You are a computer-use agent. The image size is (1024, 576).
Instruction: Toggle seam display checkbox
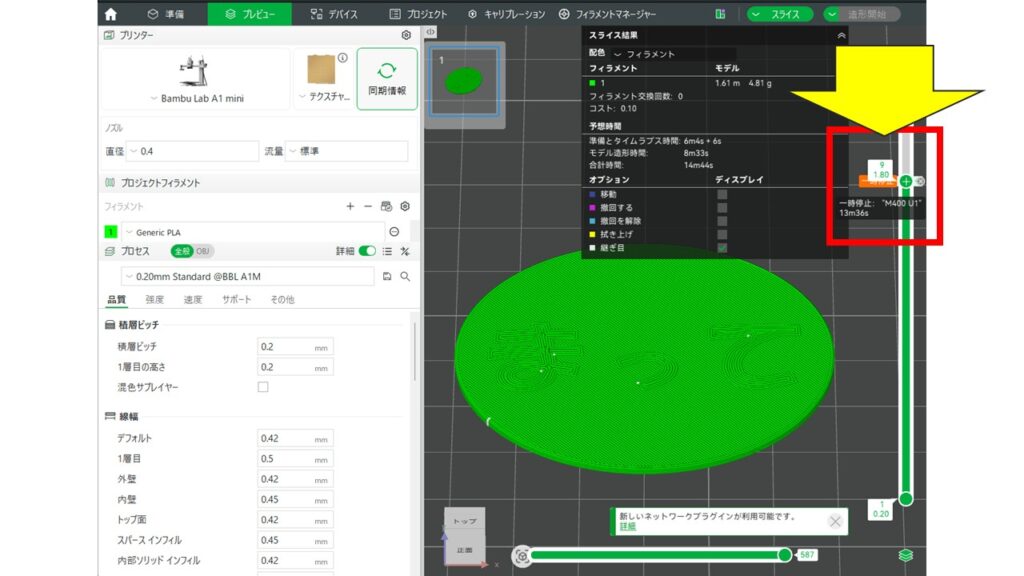(722, 248)
